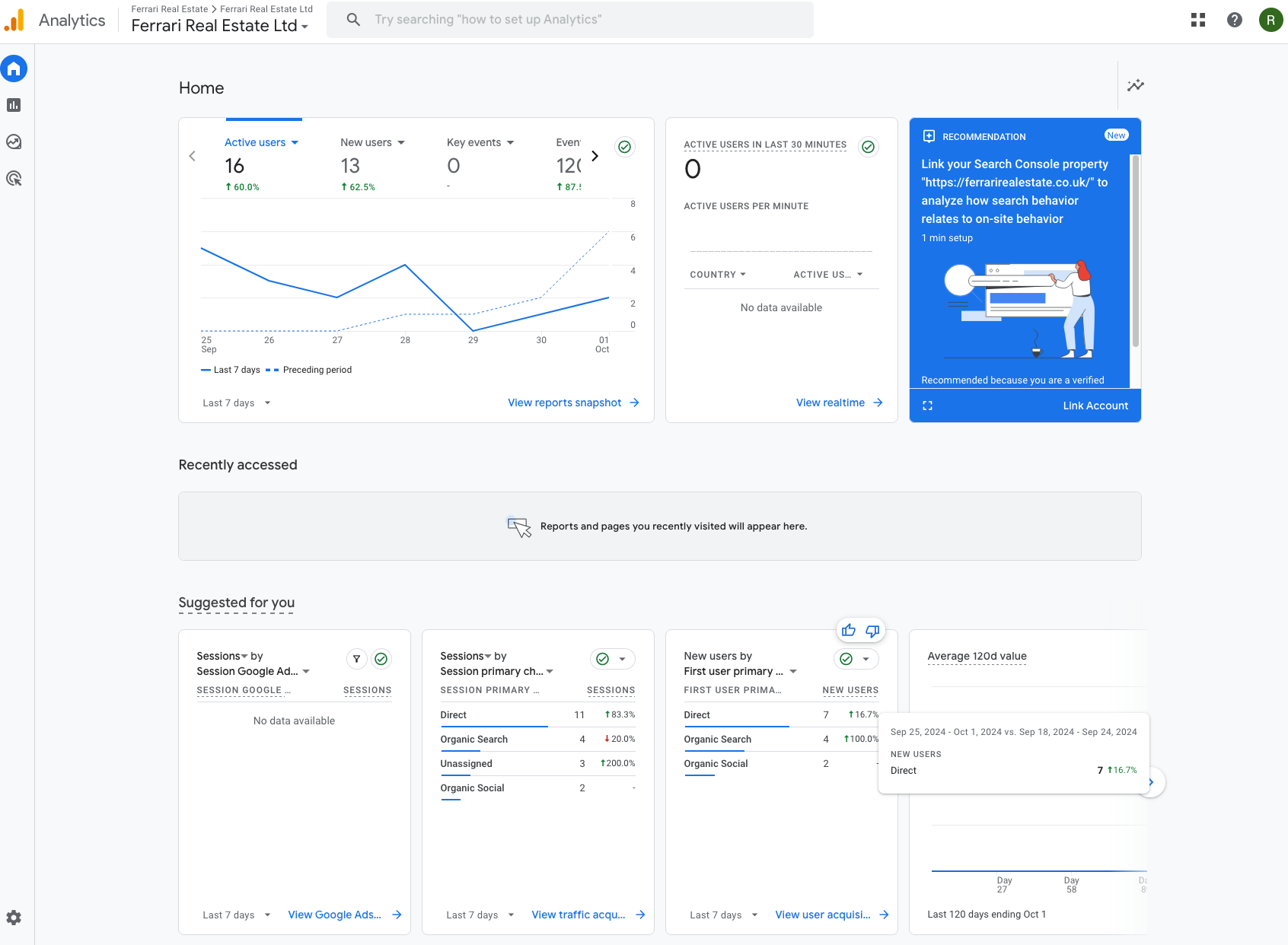This screenshot has width=1288, height=945.
Task: Click View traffic acqu... link
Action: tap(588, 915)
